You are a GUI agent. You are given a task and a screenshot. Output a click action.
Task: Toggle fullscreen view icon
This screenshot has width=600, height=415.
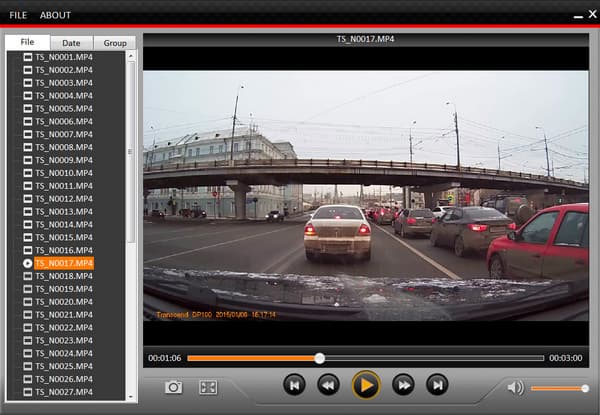coord(208,387)
